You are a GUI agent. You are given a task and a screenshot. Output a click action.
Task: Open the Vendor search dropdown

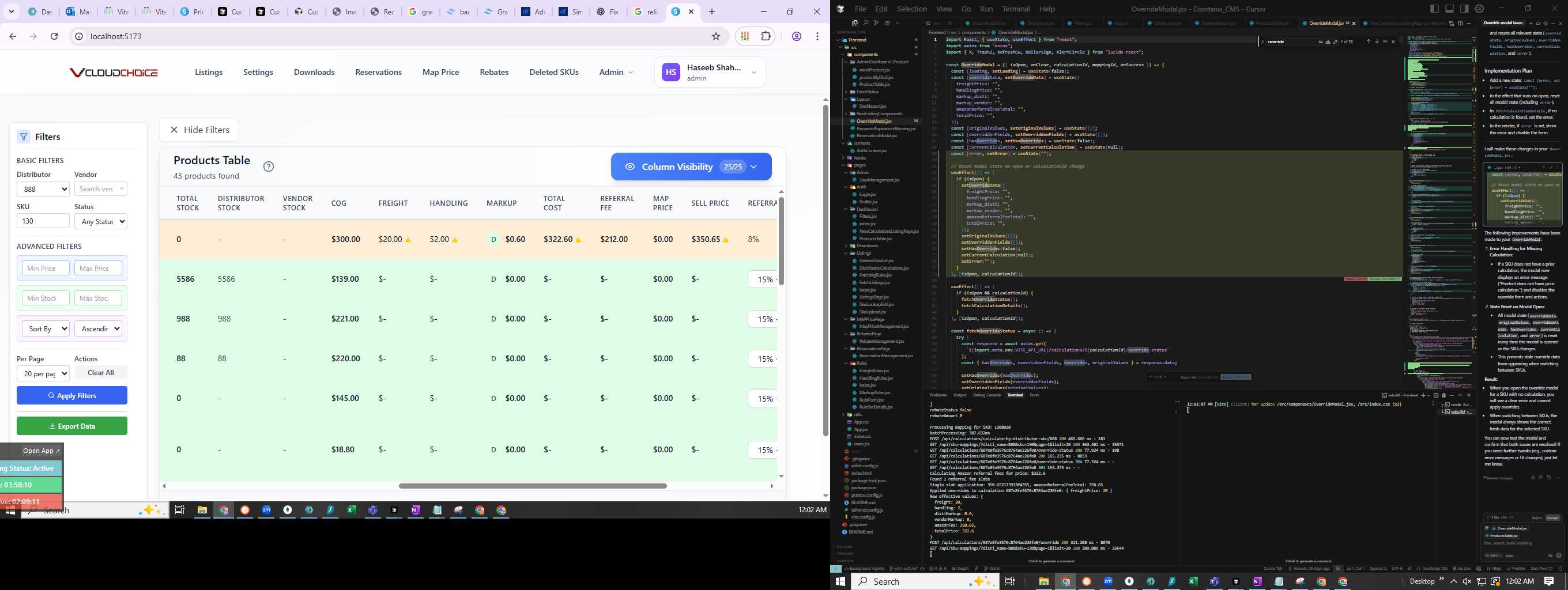[x=100, y=188]
